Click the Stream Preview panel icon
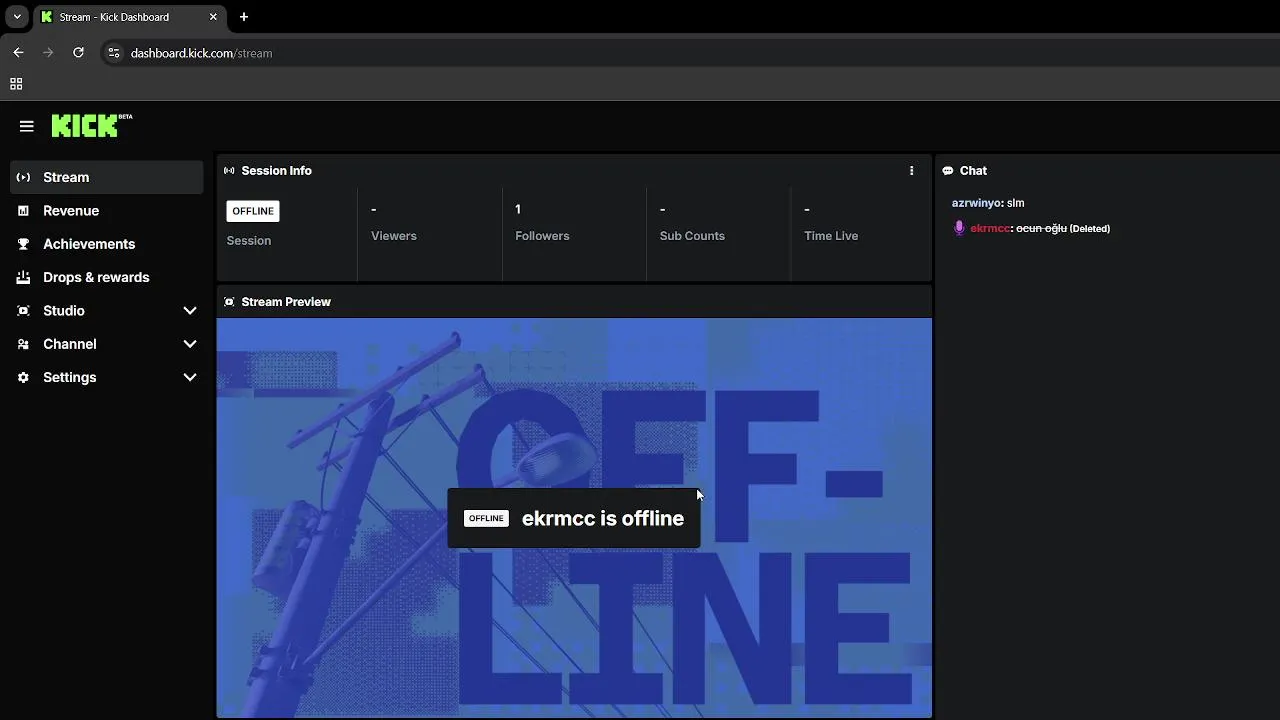 click(x=229, y=302)
